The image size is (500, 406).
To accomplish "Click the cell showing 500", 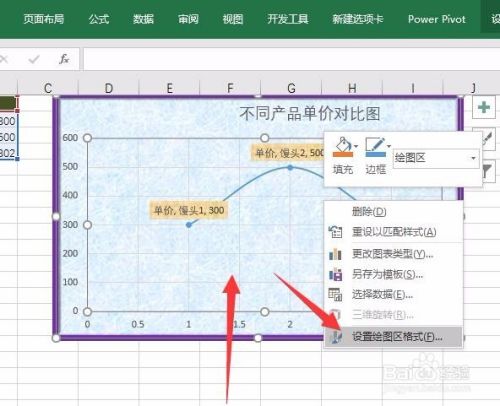I will click(8, 137).
